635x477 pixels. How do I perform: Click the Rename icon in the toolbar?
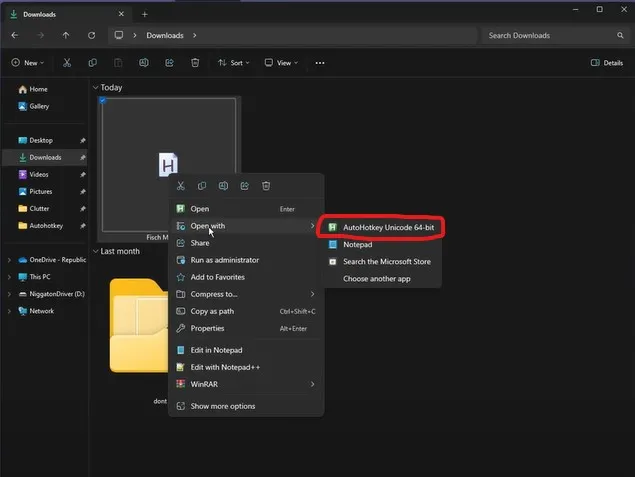pos(144,63)
